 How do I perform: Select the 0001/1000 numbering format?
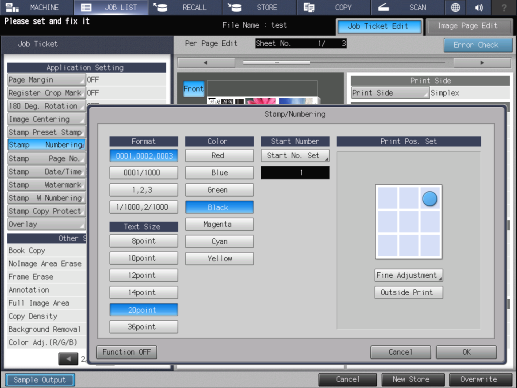[x=143, y=173]
